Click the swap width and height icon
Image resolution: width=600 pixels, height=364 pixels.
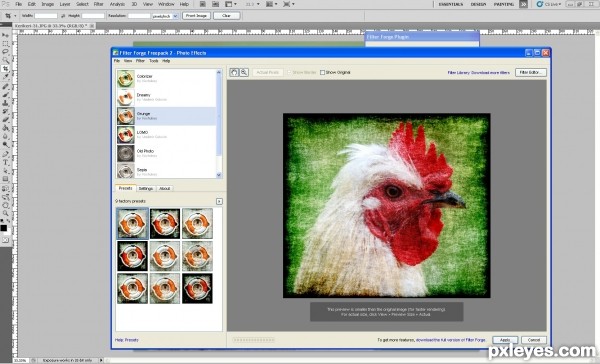tap(64, 16)
